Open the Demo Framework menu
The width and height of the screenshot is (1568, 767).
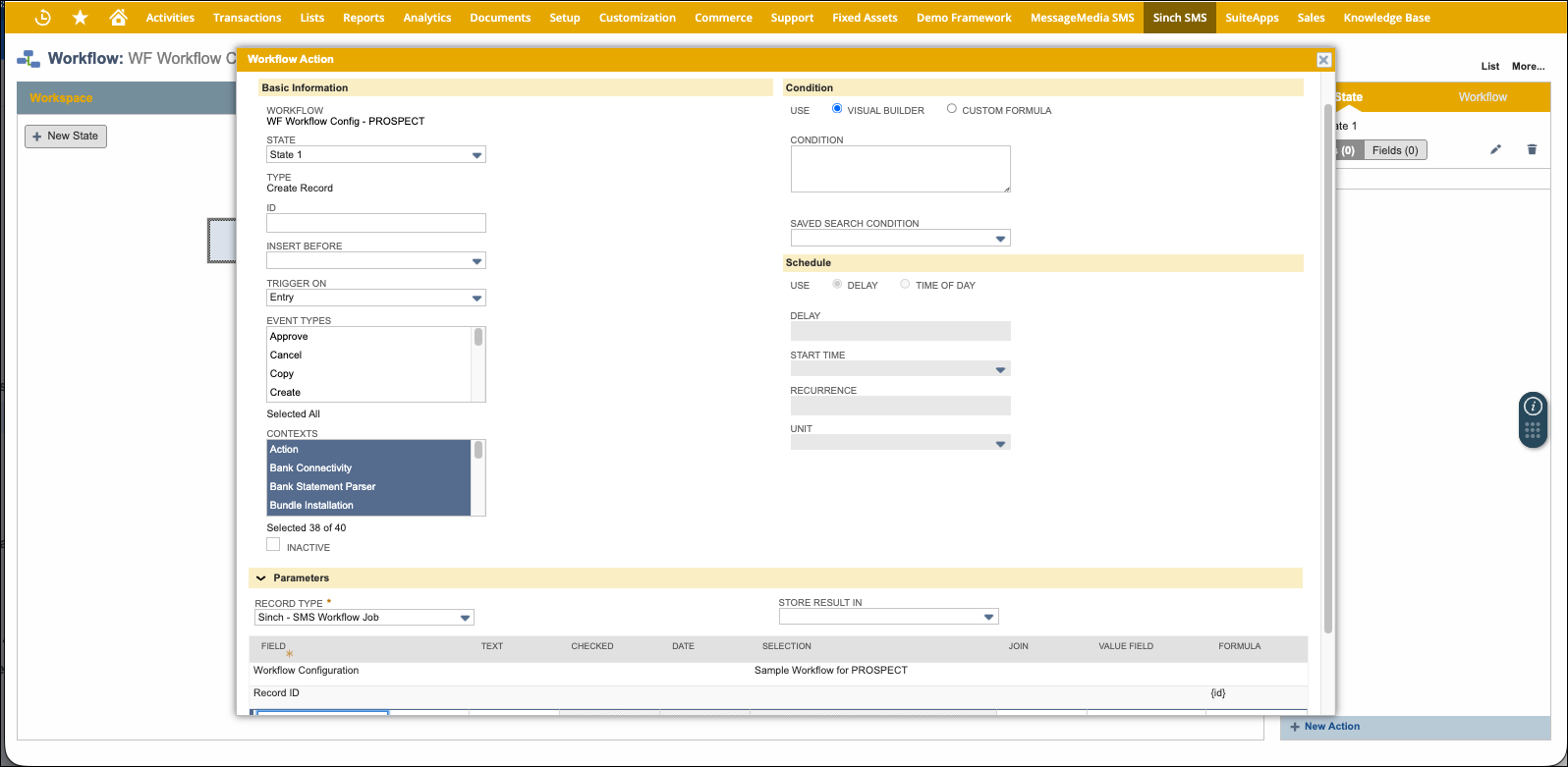[964, 18]
